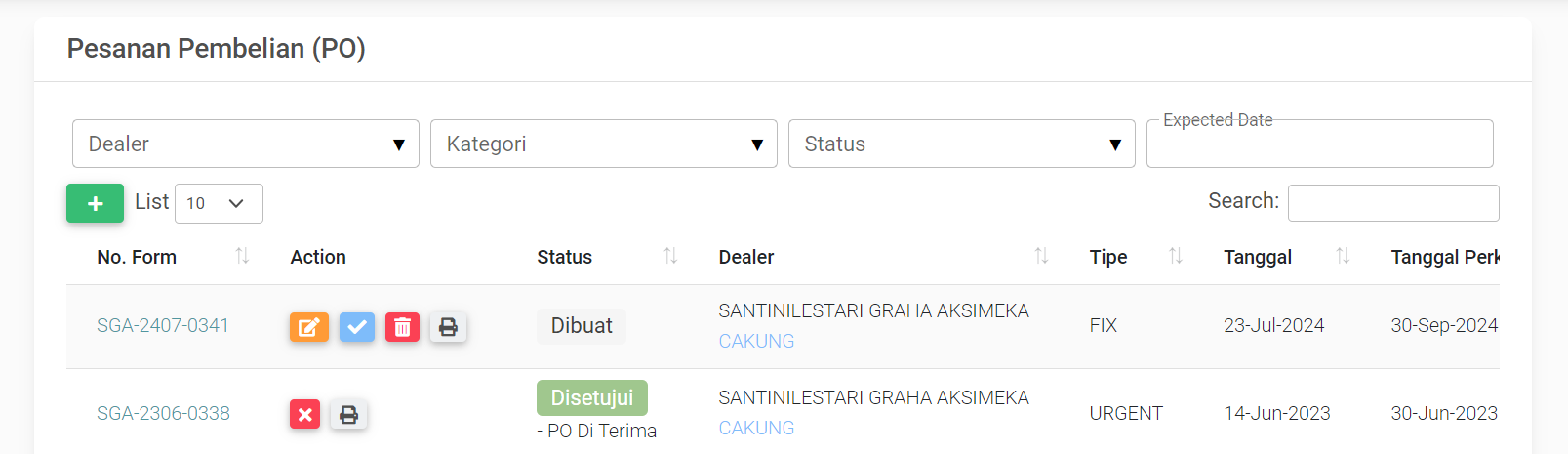The image size is (1568, 454).
Task: Sort table by Tipe column
Action: pyautogui.click(x=1175, y=256)
